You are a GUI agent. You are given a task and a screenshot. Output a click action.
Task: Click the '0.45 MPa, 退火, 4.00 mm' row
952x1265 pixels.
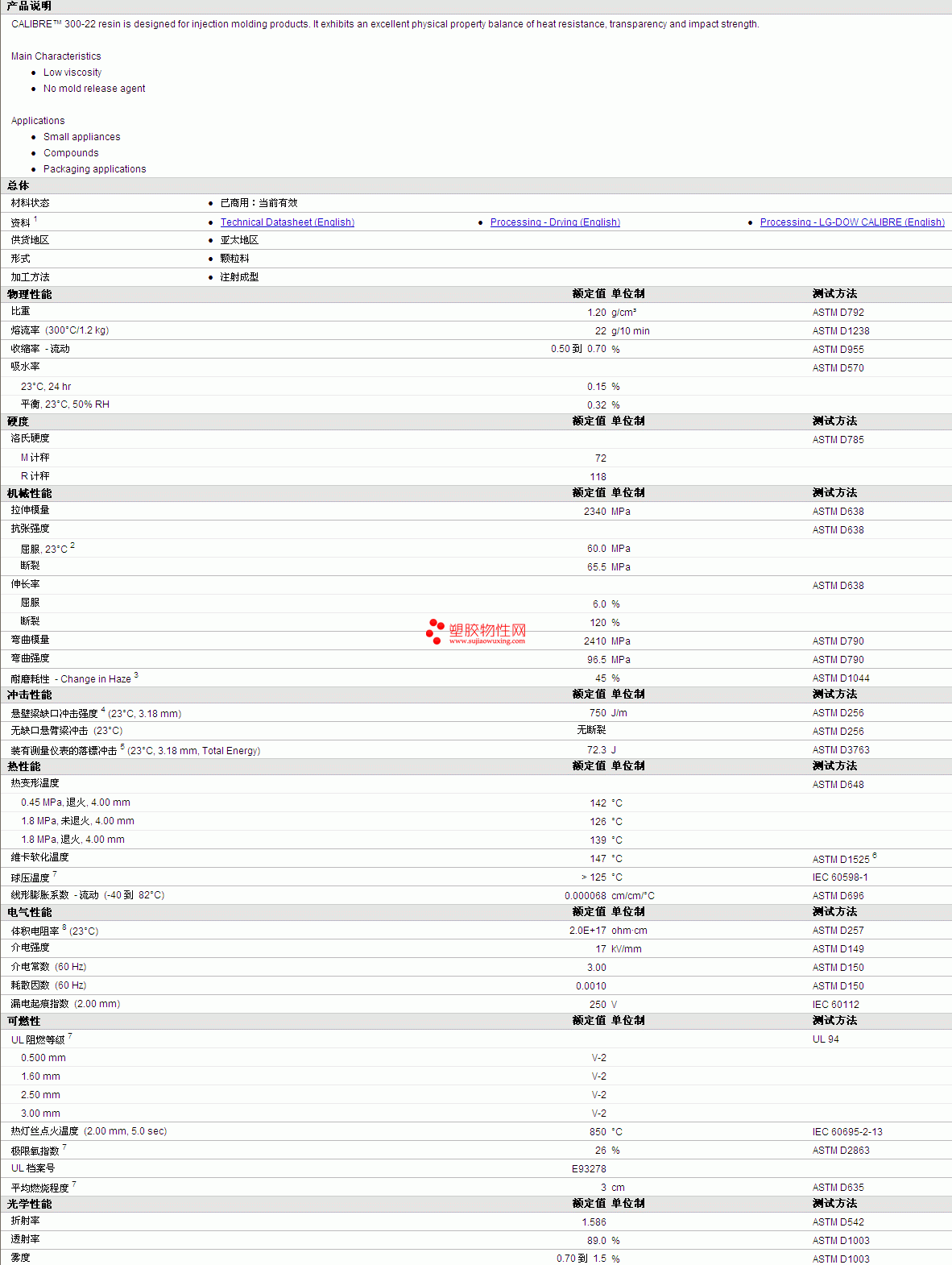point(475,803)
